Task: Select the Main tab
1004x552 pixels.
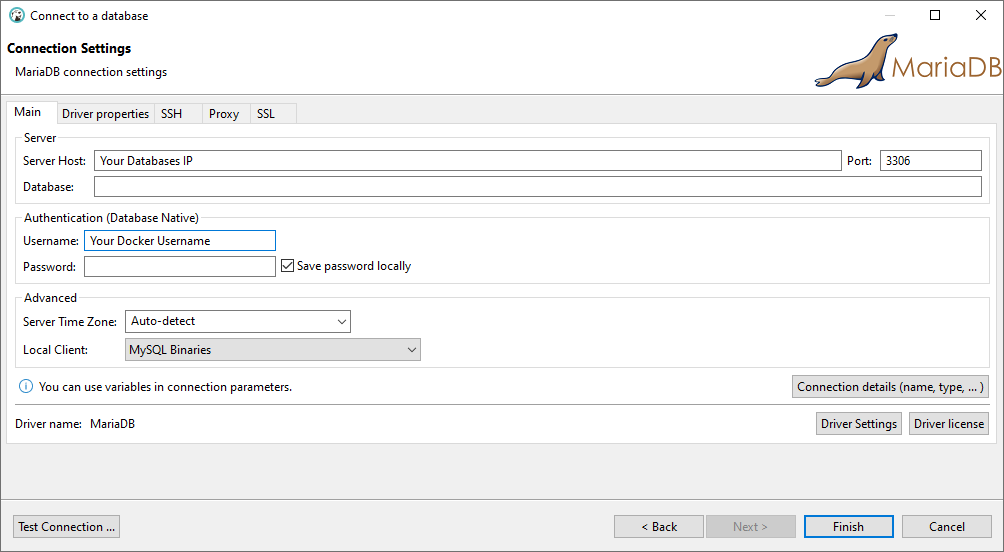Action: tap(28, 113)
